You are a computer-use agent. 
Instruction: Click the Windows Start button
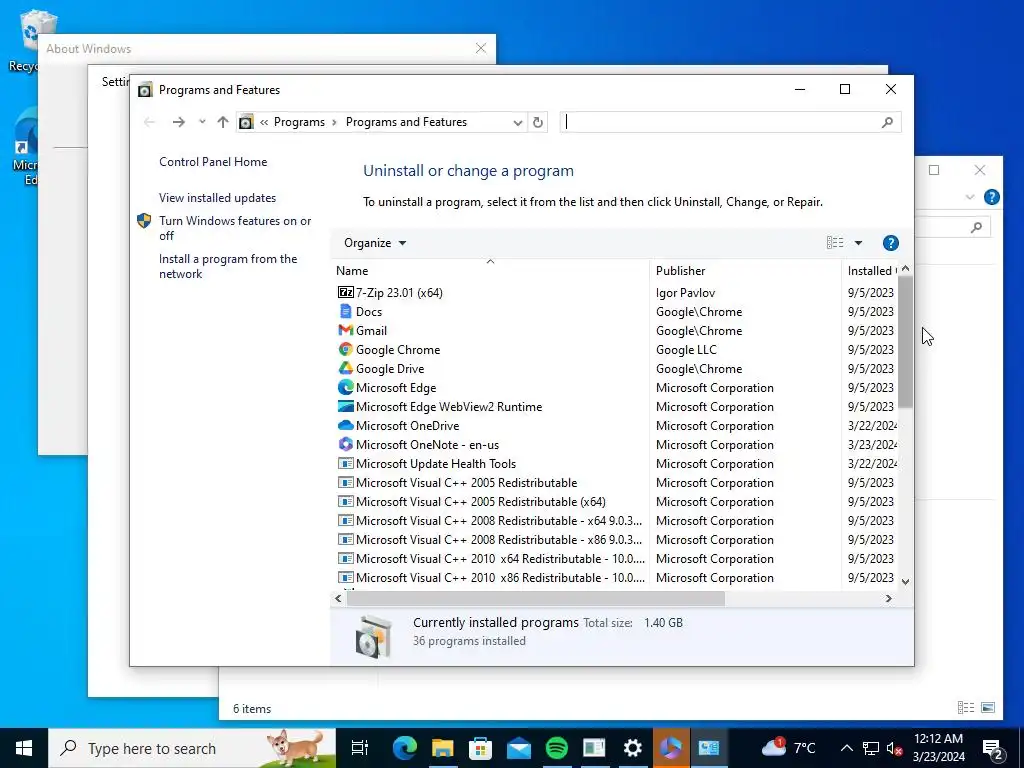coord(24,748)
